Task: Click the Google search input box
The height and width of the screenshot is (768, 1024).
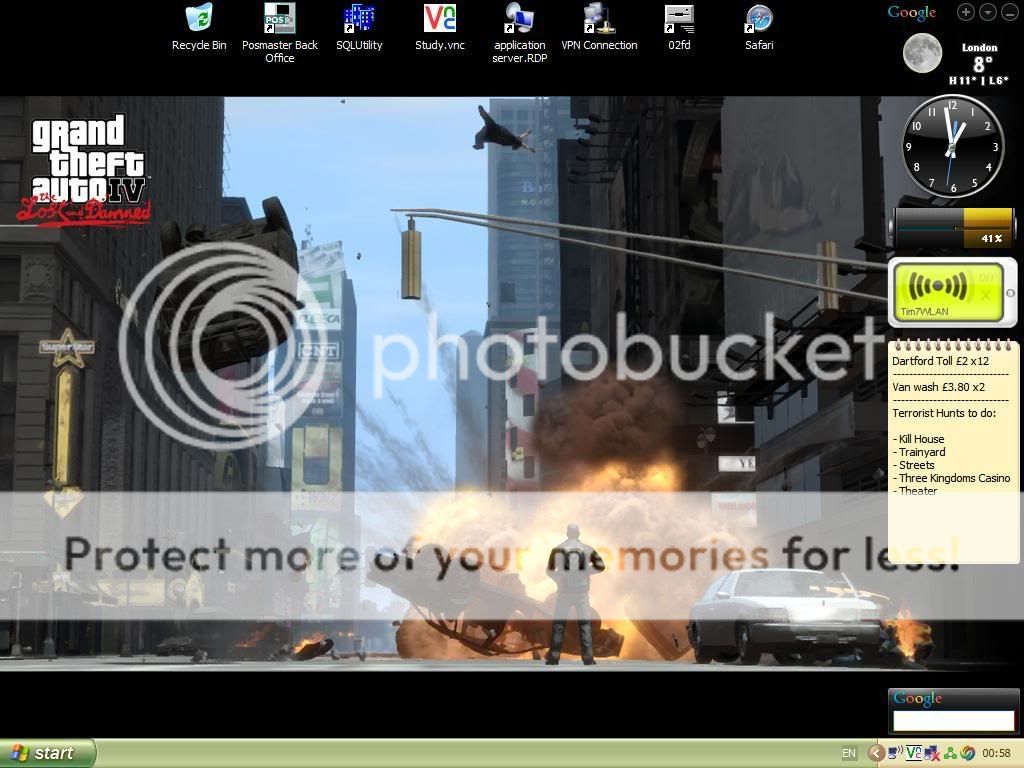Action: tap(953, 720)
